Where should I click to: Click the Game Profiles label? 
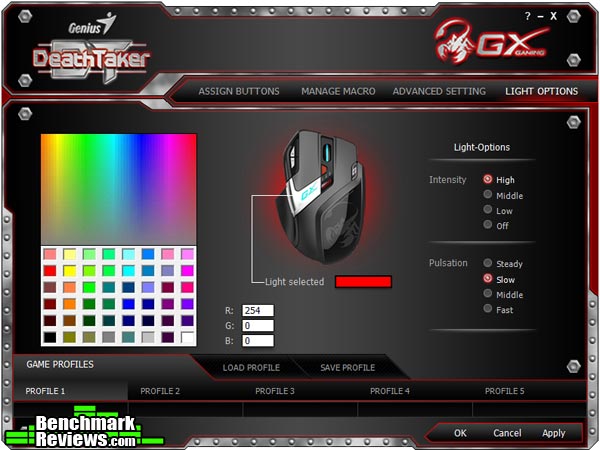(x=60, y=364)
